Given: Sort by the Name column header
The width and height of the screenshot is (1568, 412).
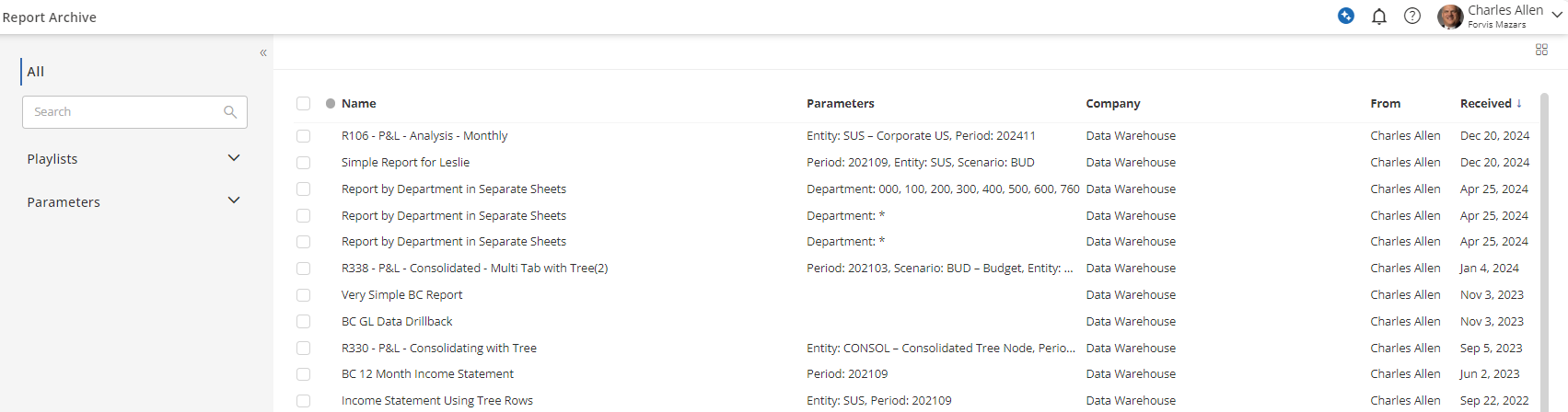Looking at the screenshot, I should pyautogui.click(x=358, y=104).
